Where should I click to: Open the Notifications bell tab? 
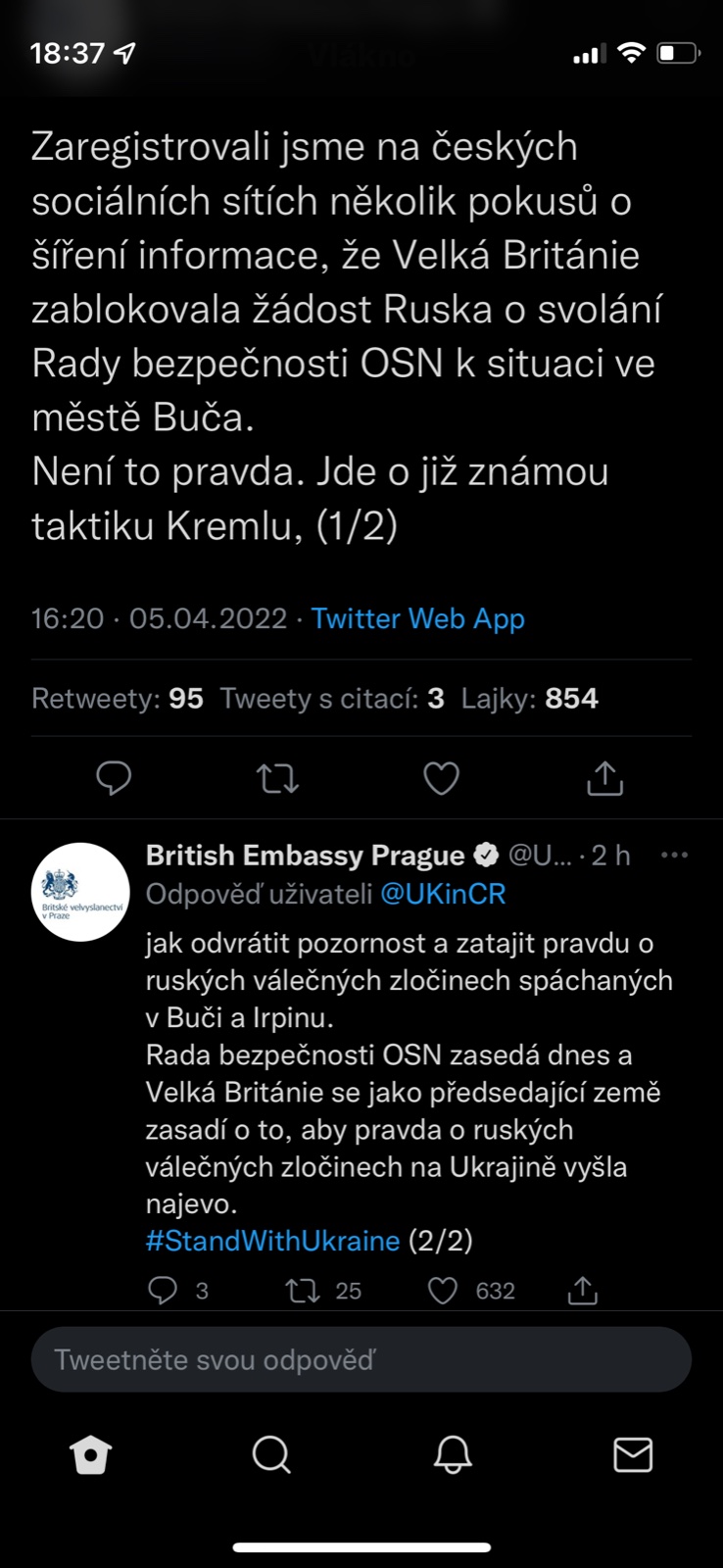[x=453, y=1455]
